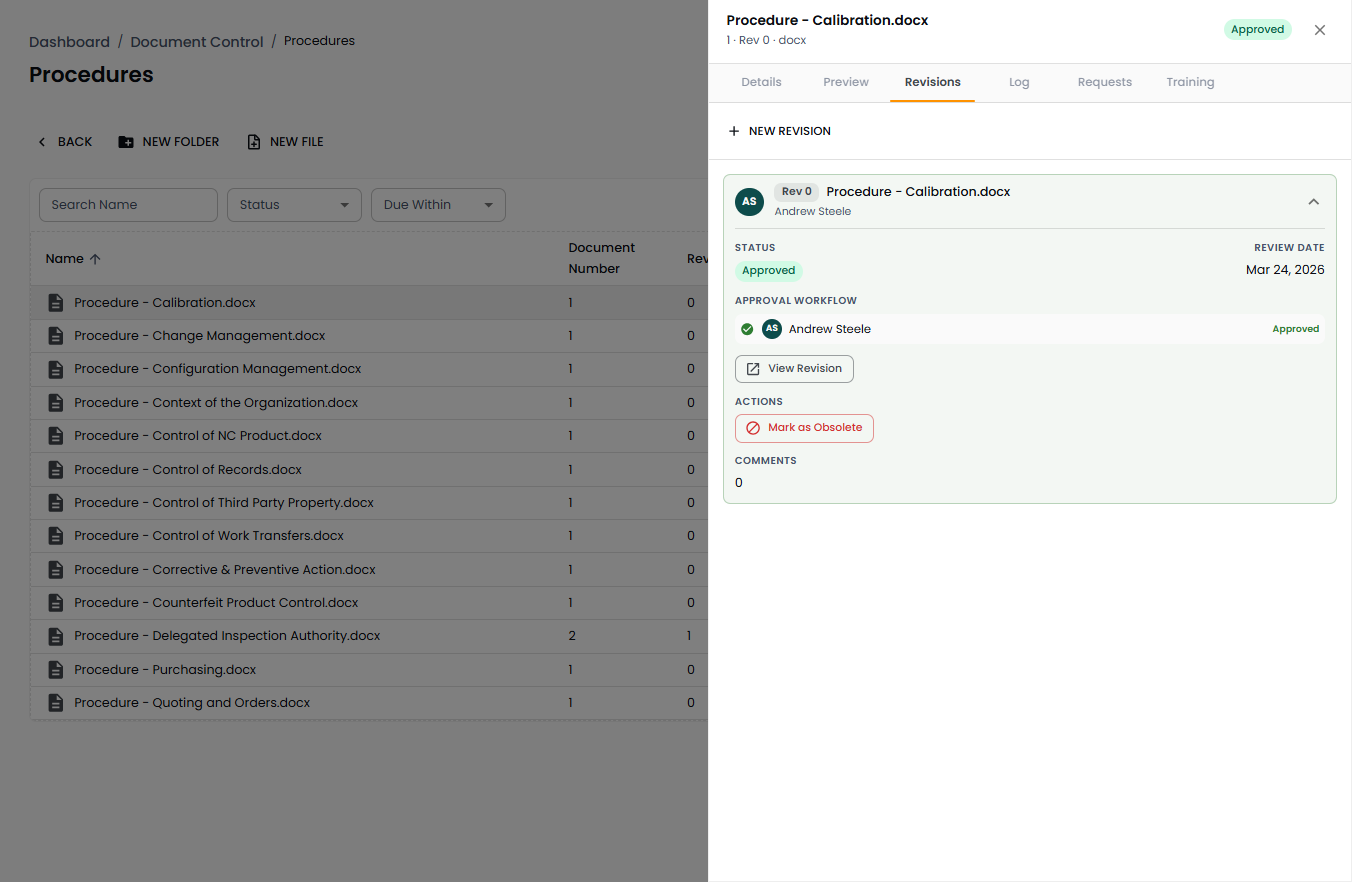Collapse the Rev 0 revision card

click(x=1313, y=202)
